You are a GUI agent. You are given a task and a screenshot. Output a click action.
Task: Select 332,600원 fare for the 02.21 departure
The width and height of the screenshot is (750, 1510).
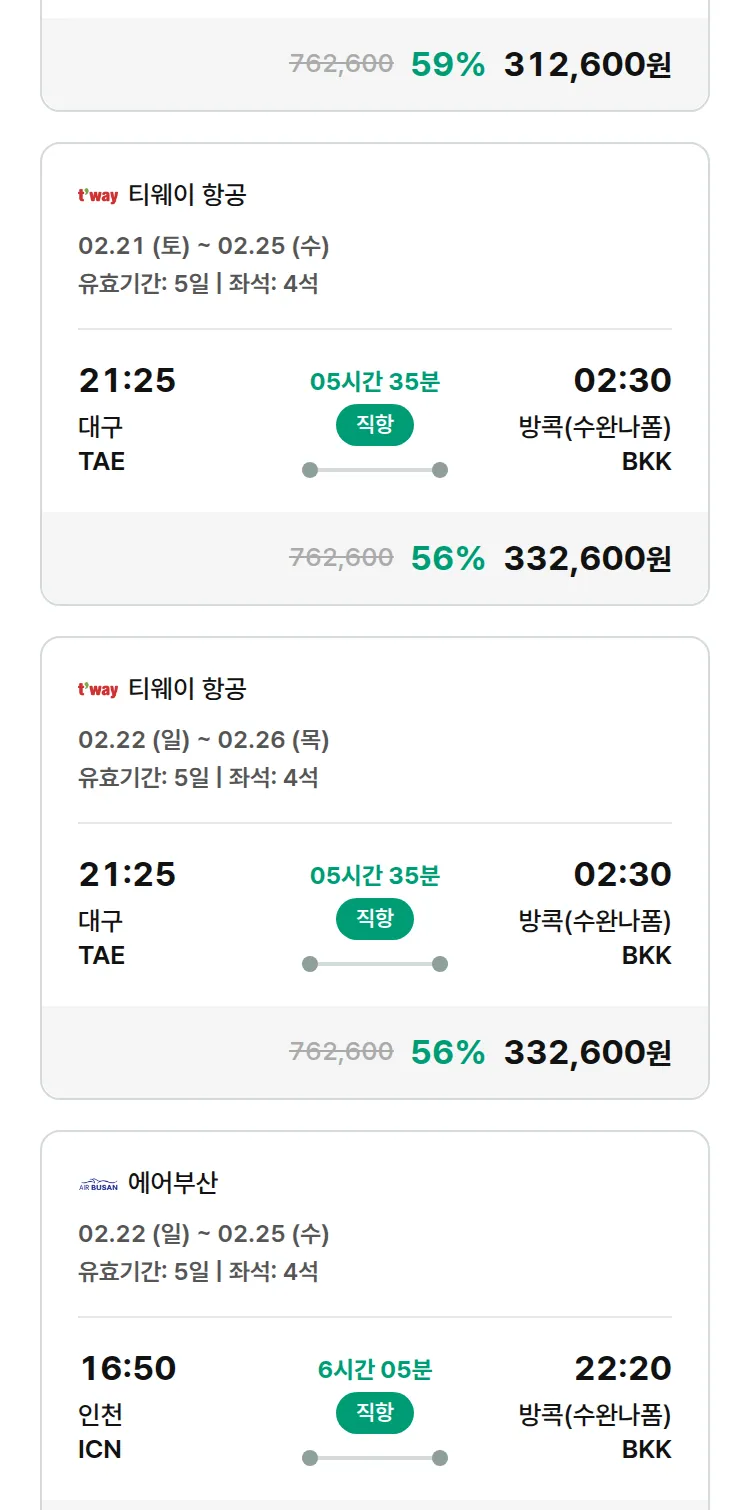click(x=587, y=558)
